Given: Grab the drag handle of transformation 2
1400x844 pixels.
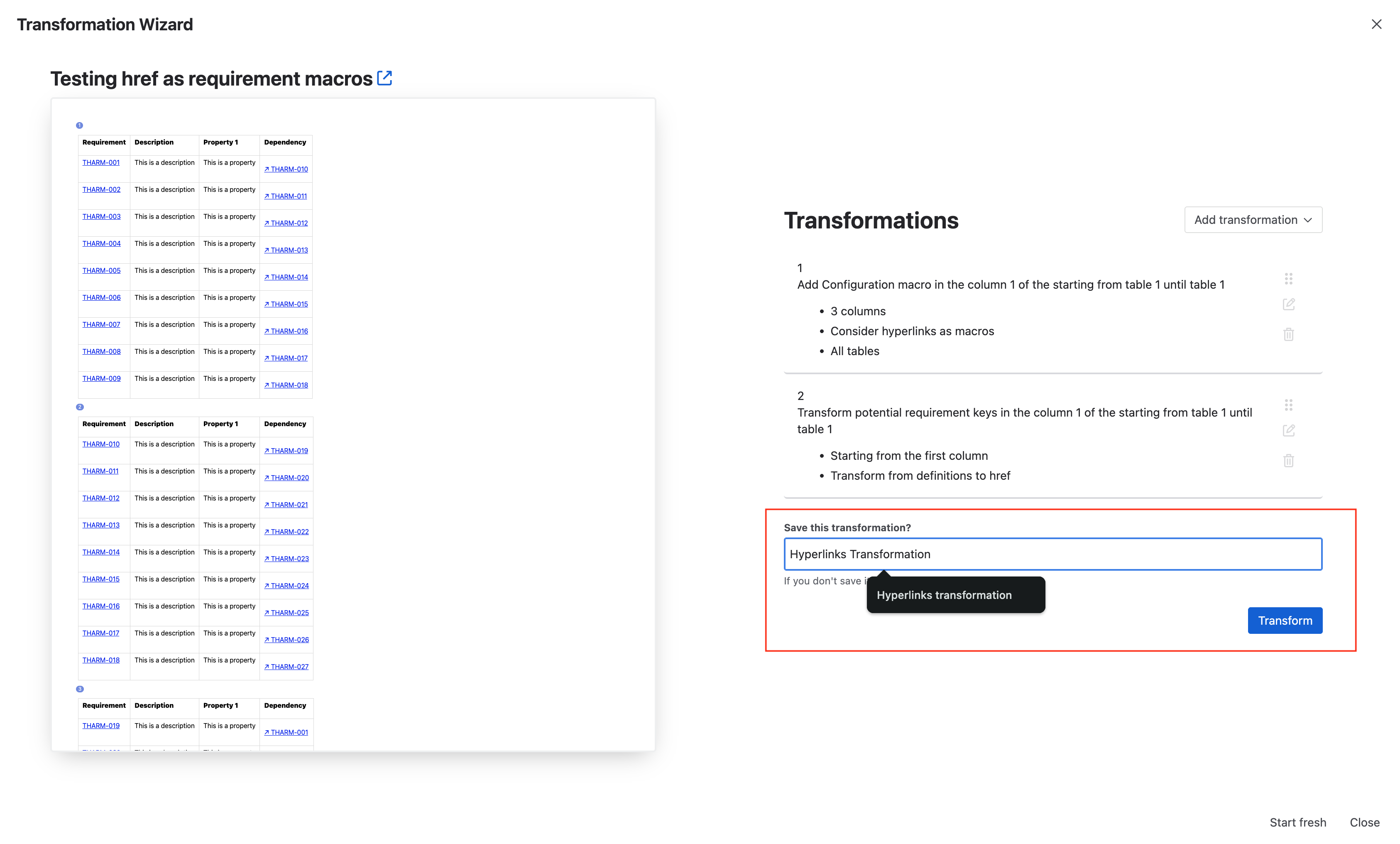Looking at the screenshot, I should pos(1289,405).
